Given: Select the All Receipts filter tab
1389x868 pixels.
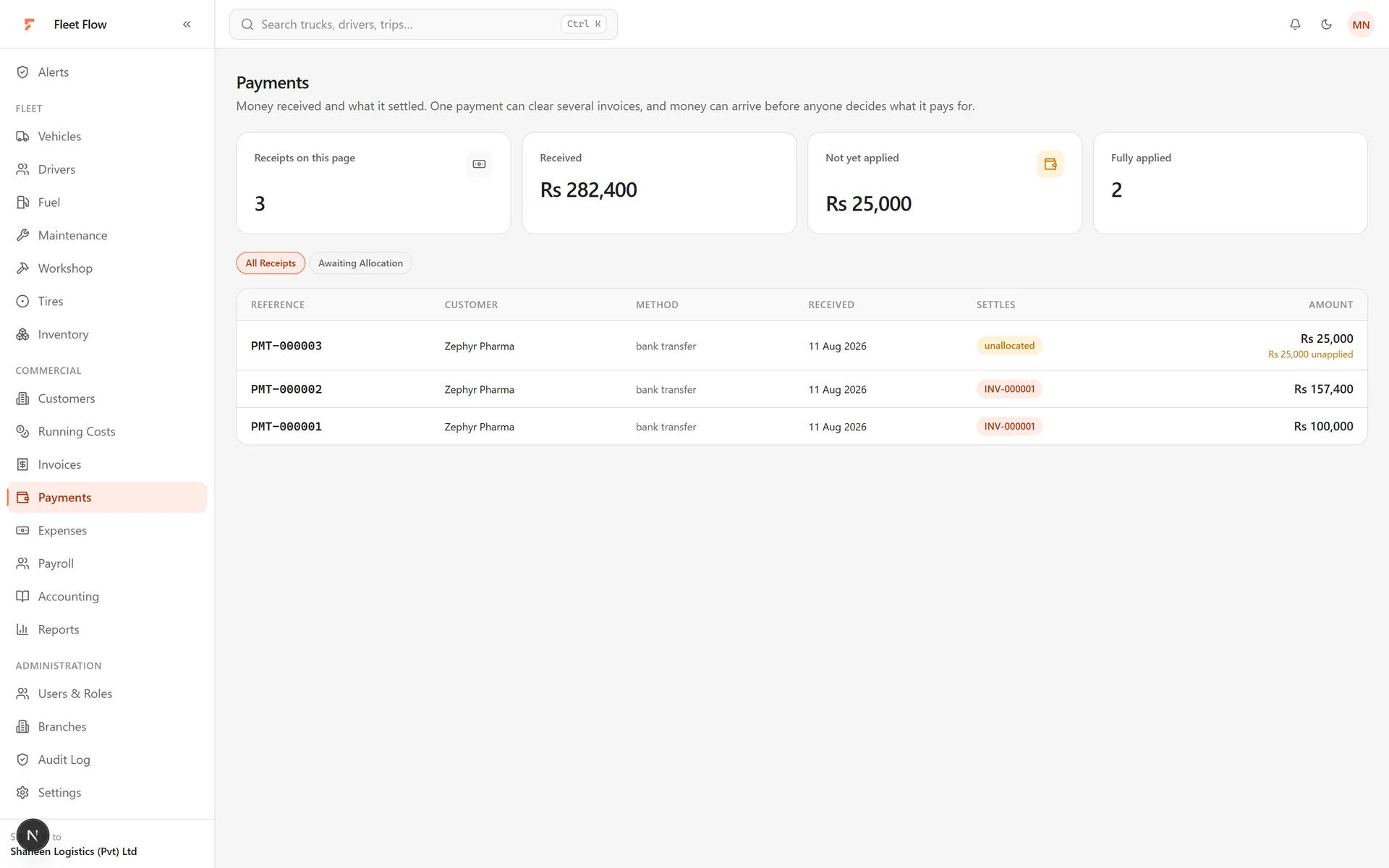Looking at the screenshot, I should [271, 263].
